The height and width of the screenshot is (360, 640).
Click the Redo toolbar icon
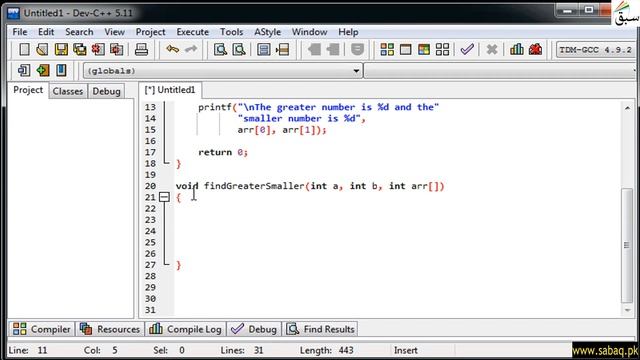191,50
